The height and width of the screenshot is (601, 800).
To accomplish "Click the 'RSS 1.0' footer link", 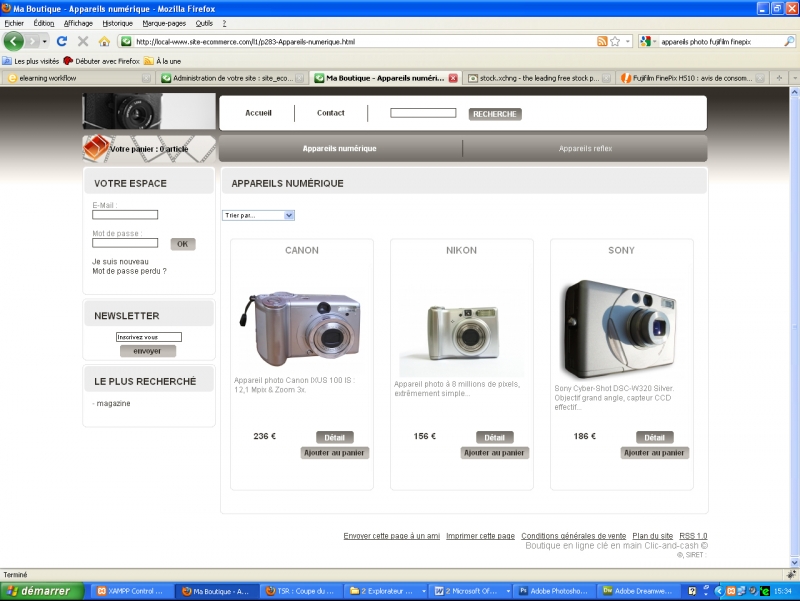I will coord(693,536).
